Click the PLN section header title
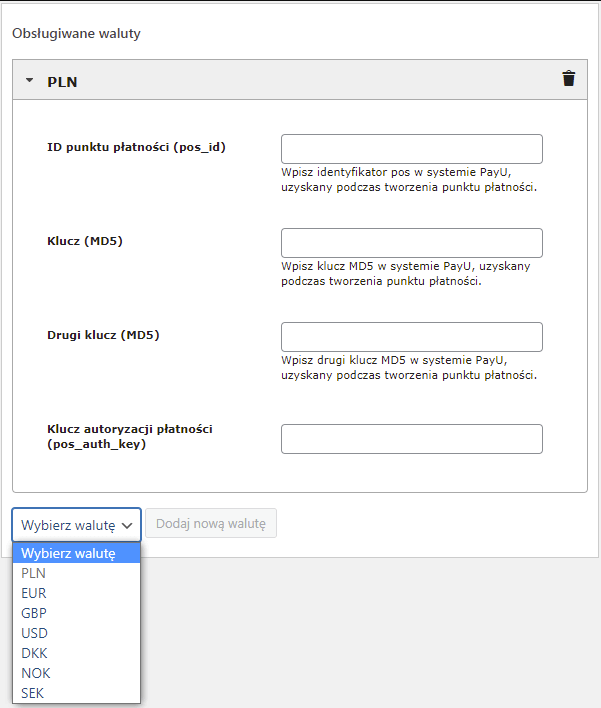Viewport: 601px width, 708px height. [x=62, y=82]
